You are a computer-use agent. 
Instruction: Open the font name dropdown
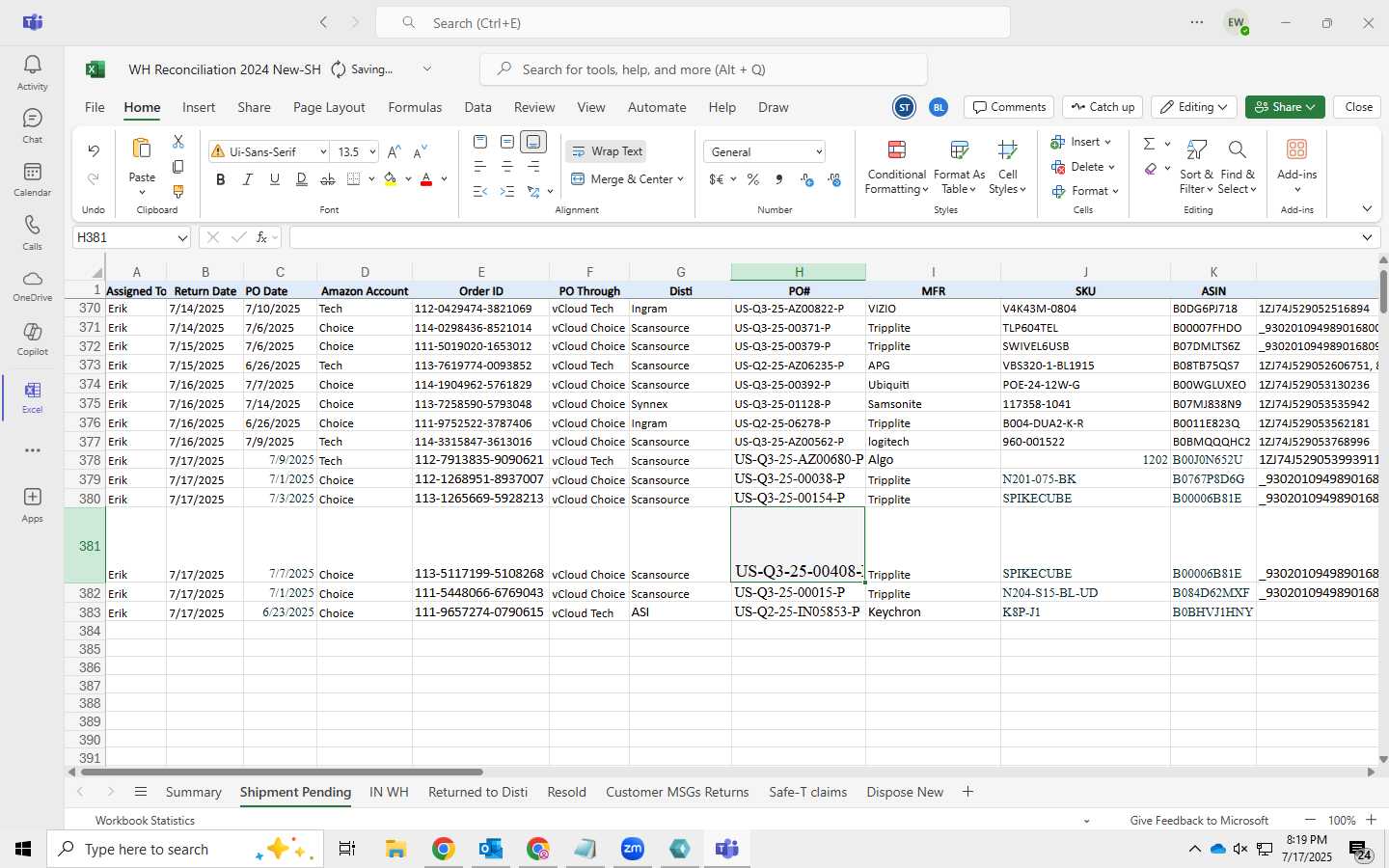322,152
